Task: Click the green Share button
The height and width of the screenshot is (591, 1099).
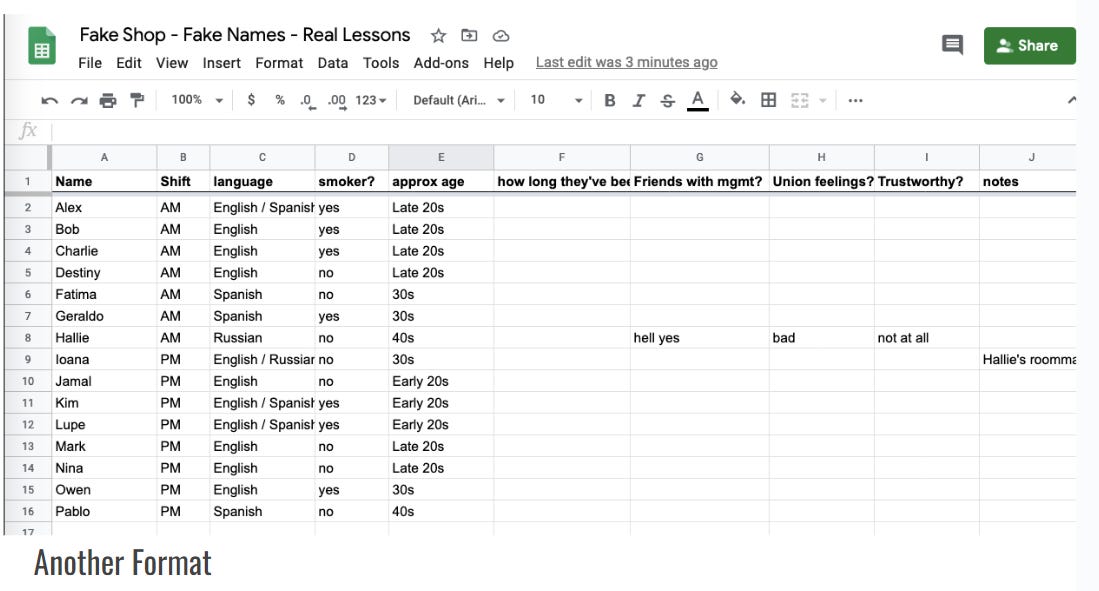Action: coord(1029,46)
